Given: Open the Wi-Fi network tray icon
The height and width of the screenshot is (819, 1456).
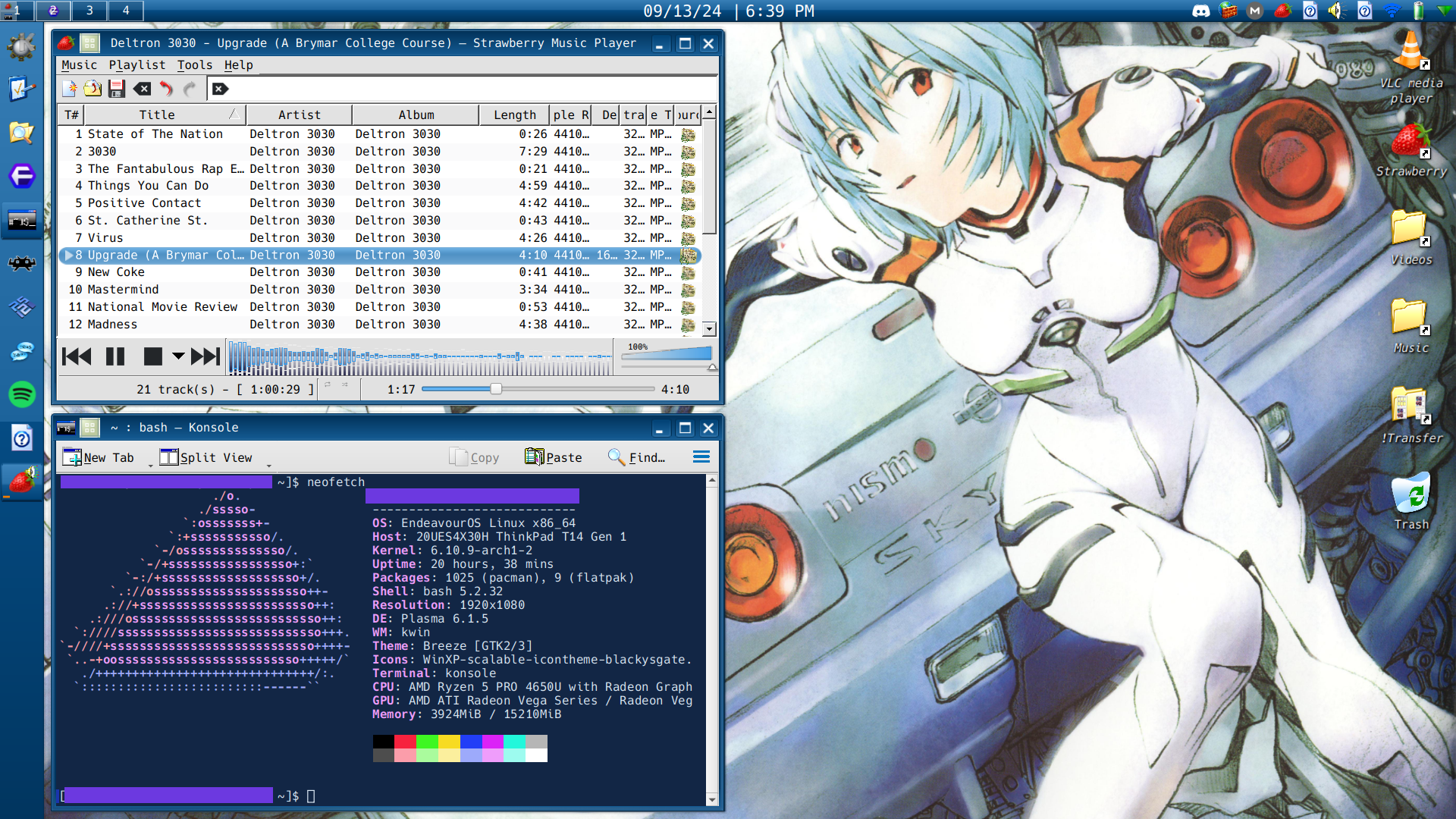Looking at the screenshot, I should click(x=1392, y=11).
